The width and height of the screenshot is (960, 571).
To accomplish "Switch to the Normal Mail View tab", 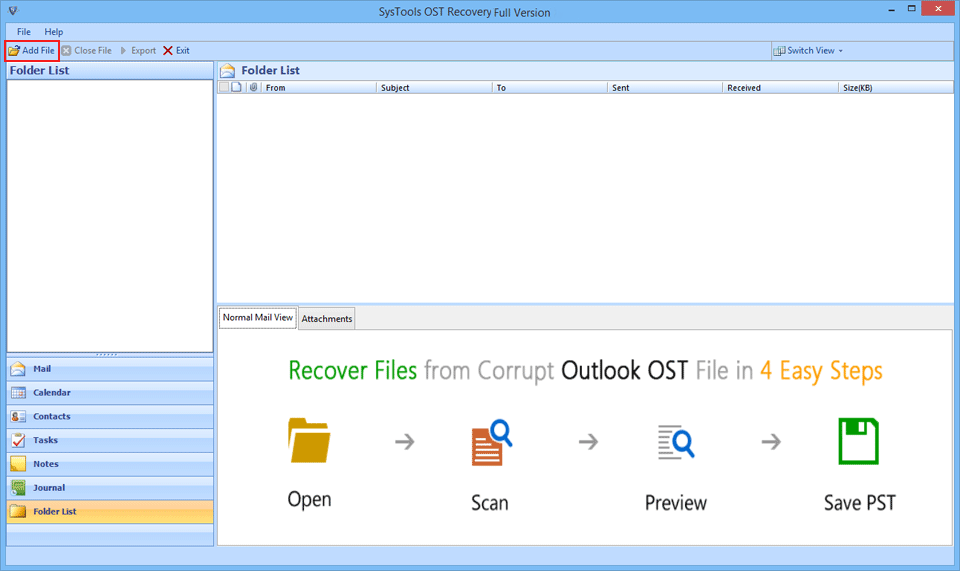I will click(x=258, y=318).
